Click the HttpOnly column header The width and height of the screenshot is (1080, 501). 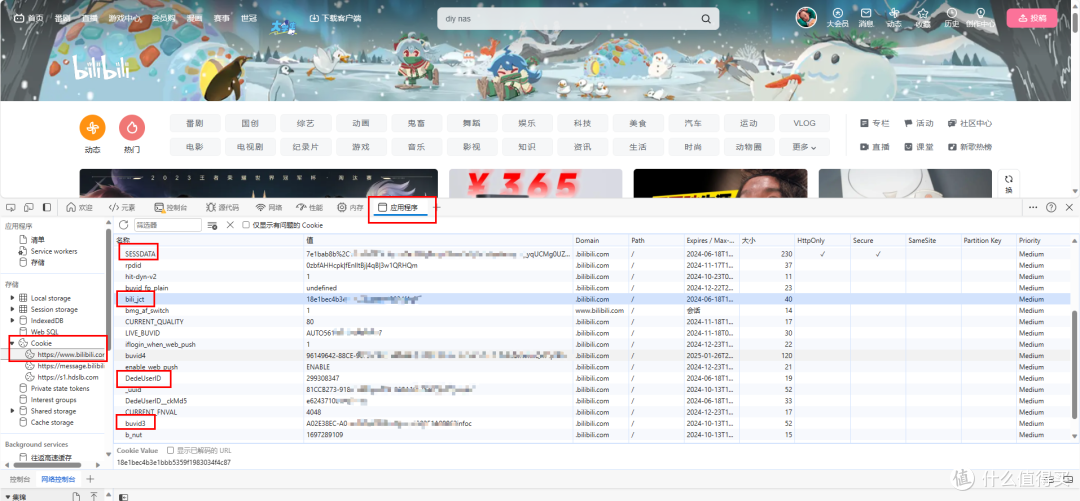pyautogui.click(x=822, y=241)
